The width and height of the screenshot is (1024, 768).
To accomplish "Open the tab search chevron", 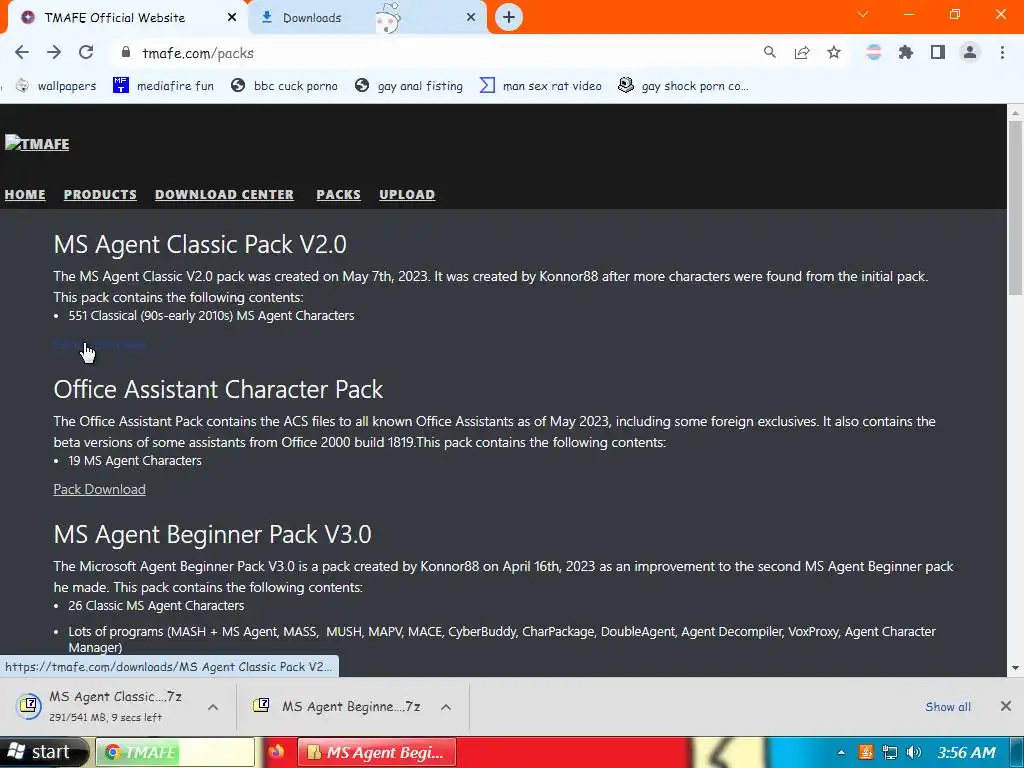I will pos(863,14).
